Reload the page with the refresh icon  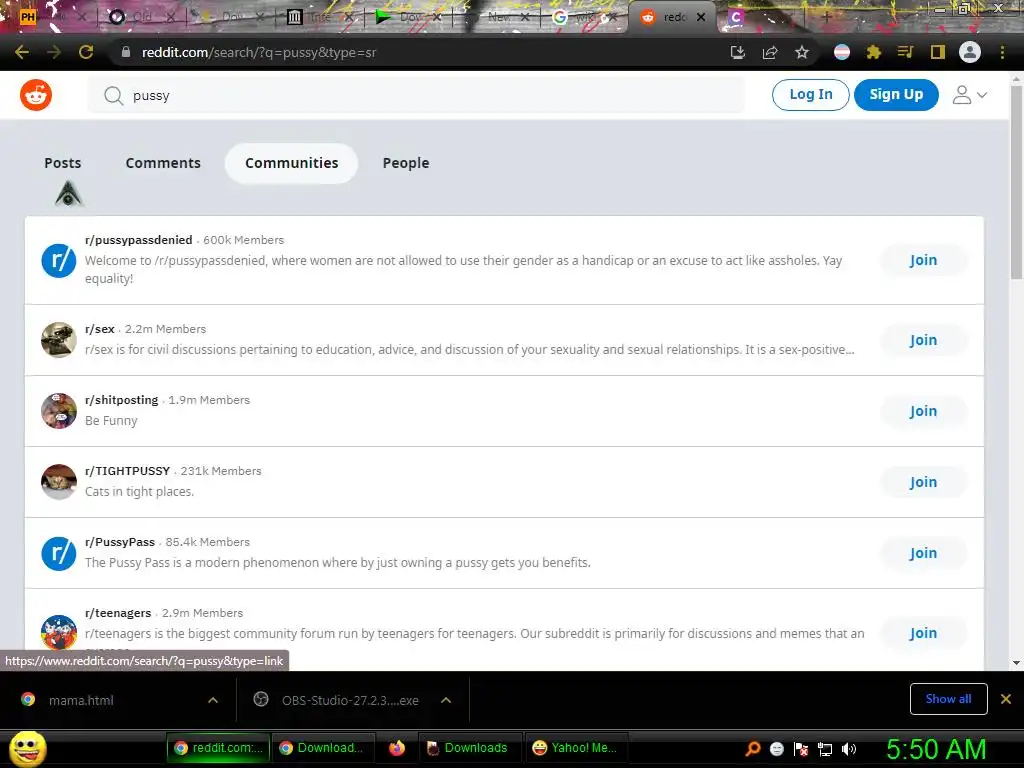tap(86, 52)
